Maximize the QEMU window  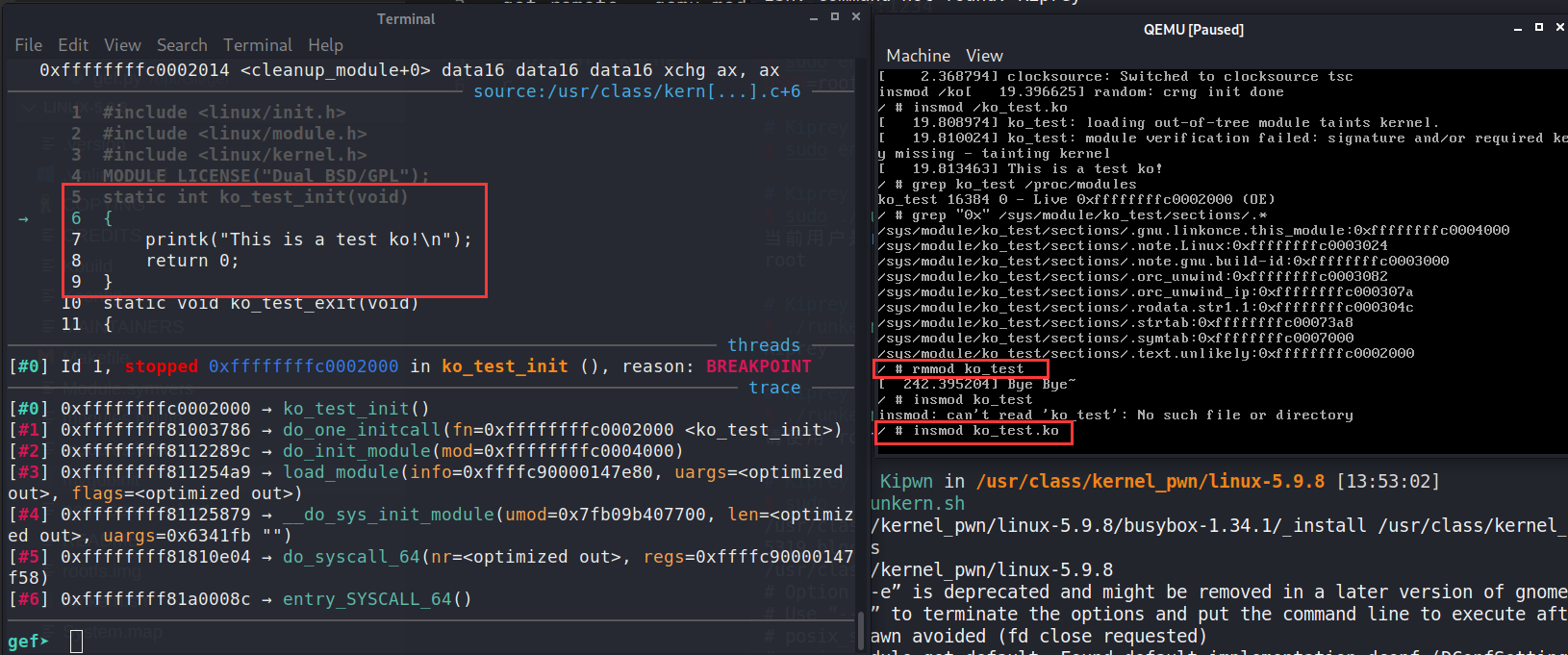(1539, 29)
